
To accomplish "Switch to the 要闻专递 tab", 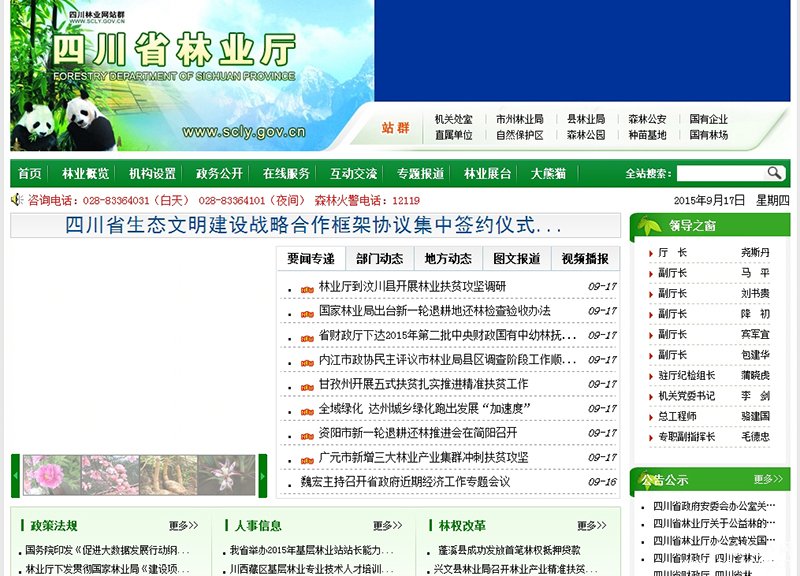I will tap(311, 259).
